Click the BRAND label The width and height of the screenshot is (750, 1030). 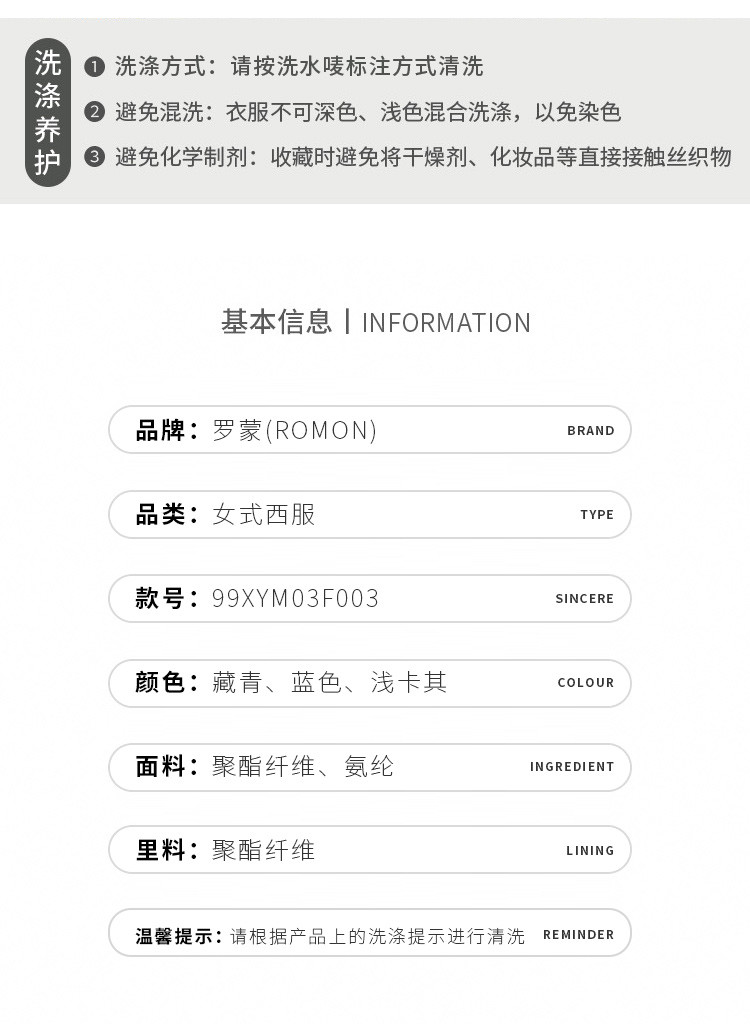pos(590,431)
